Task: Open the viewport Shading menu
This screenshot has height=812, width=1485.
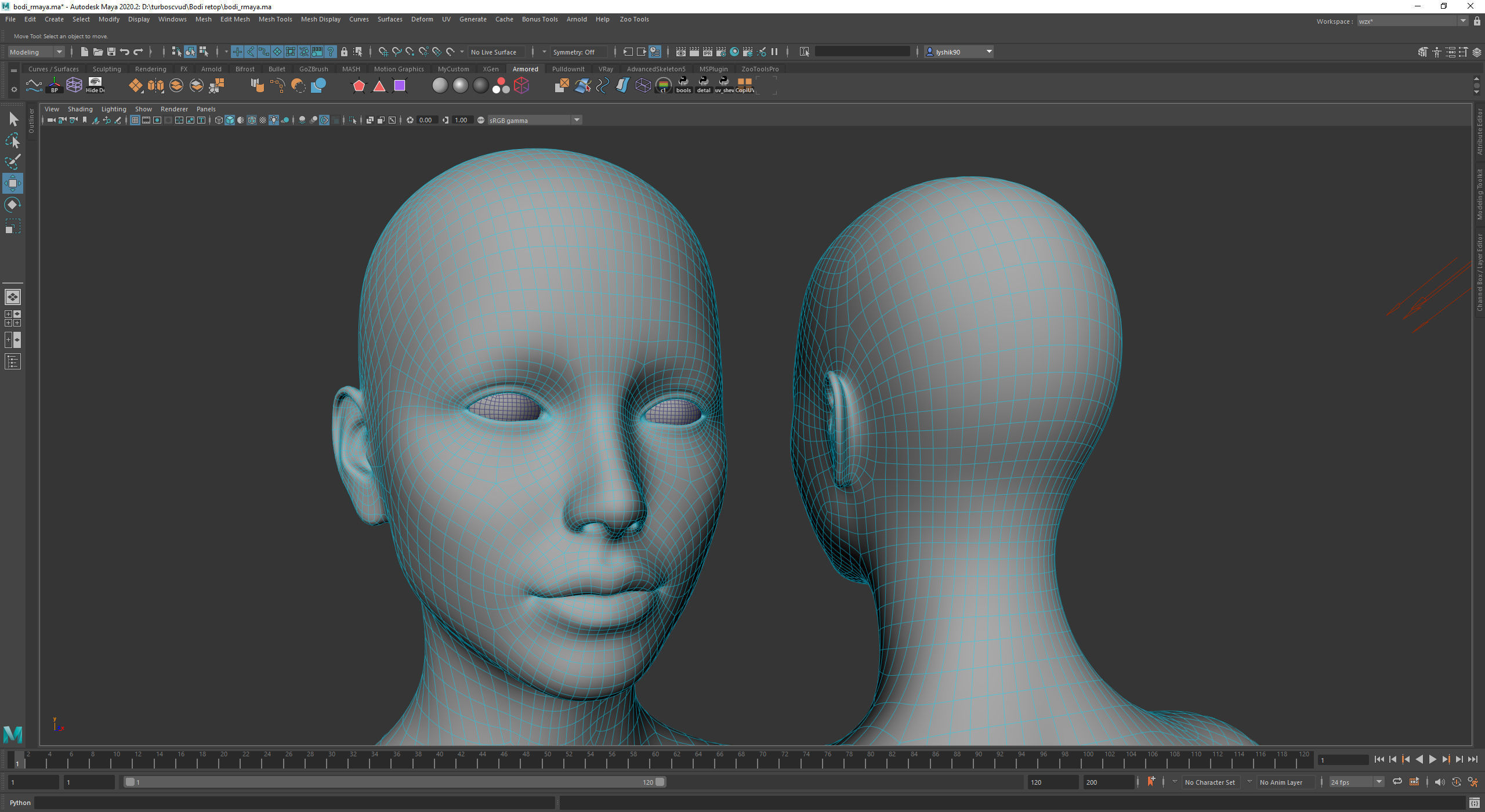Action: (x=80, y=109)
